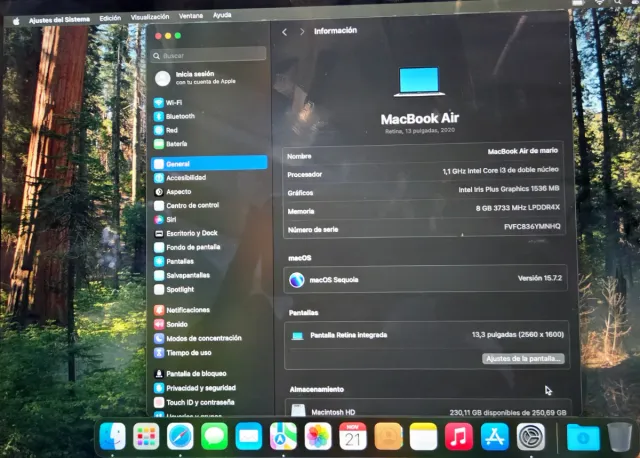Open Sonido settings
Image resolution: width=640 pixels, height=458 pixels.
[x=171, y=324]
